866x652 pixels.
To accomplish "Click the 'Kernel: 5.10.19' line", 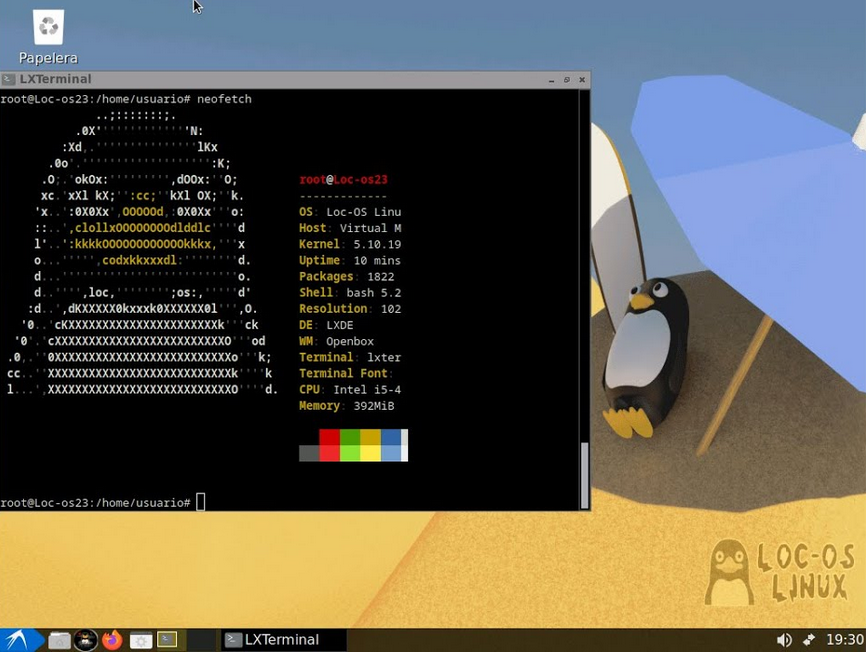I will click(x=350, y=244).
